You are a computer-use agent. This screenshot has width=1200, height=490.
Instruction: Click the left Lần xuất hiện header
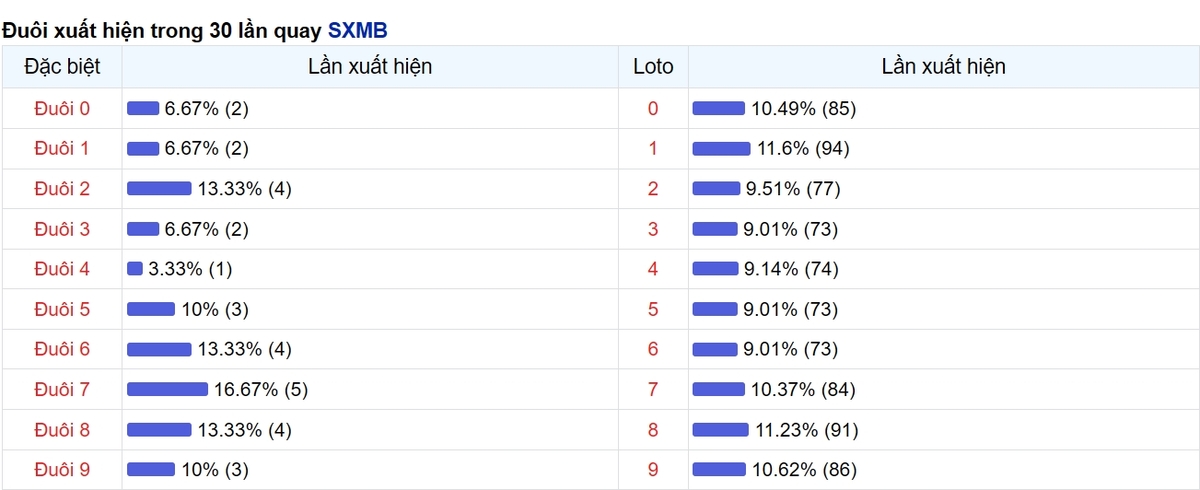[370, 67]
